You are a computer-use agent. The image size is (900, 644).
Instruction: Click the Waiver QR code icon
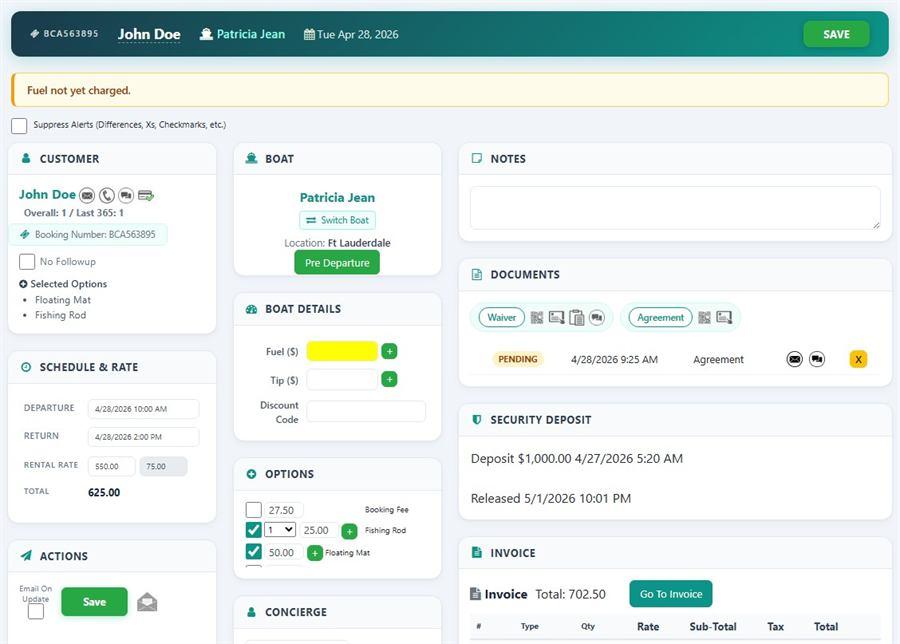click(537, 317)
